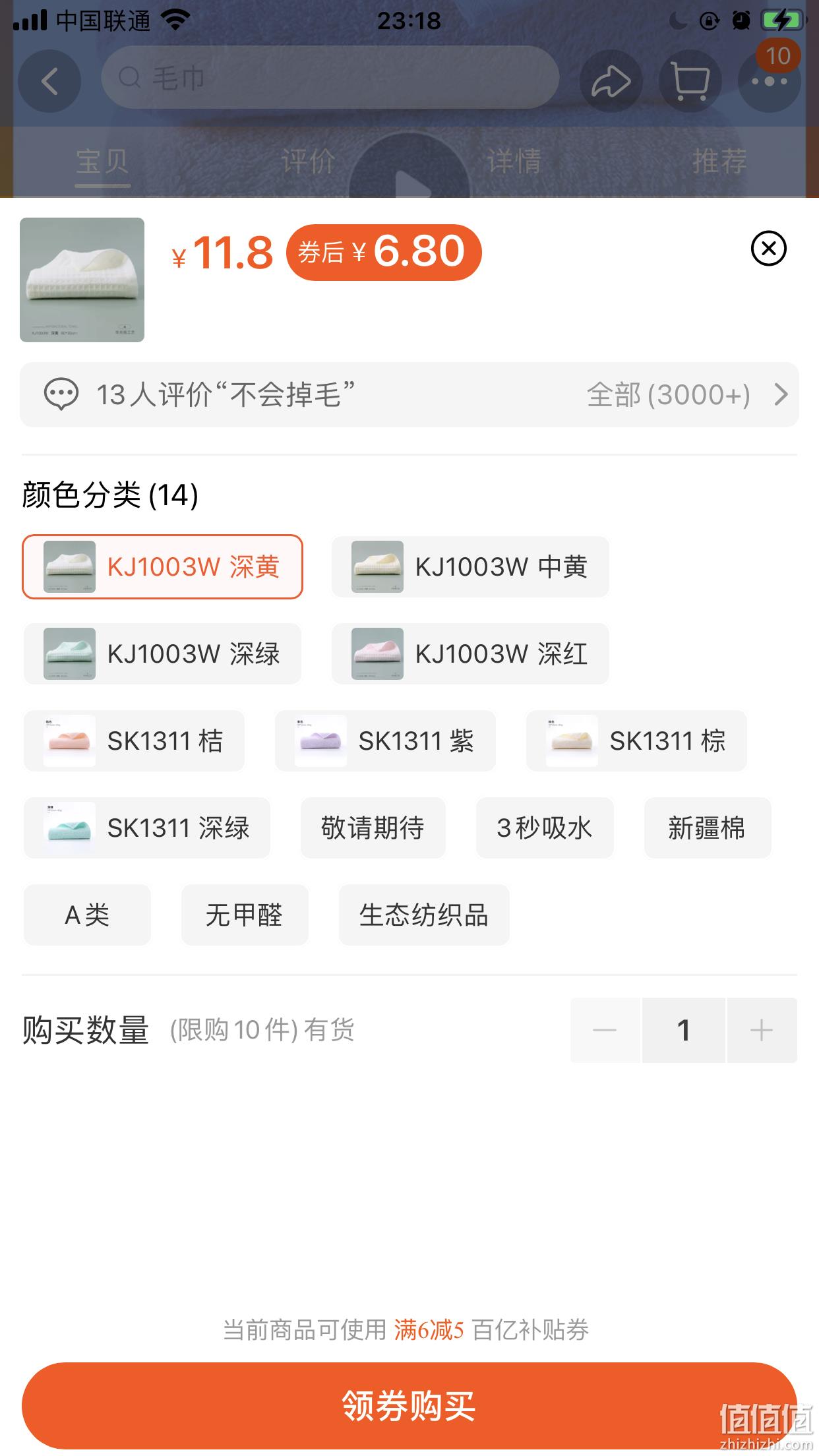
Task: Close the product options sheet
Action: [769, 249]
